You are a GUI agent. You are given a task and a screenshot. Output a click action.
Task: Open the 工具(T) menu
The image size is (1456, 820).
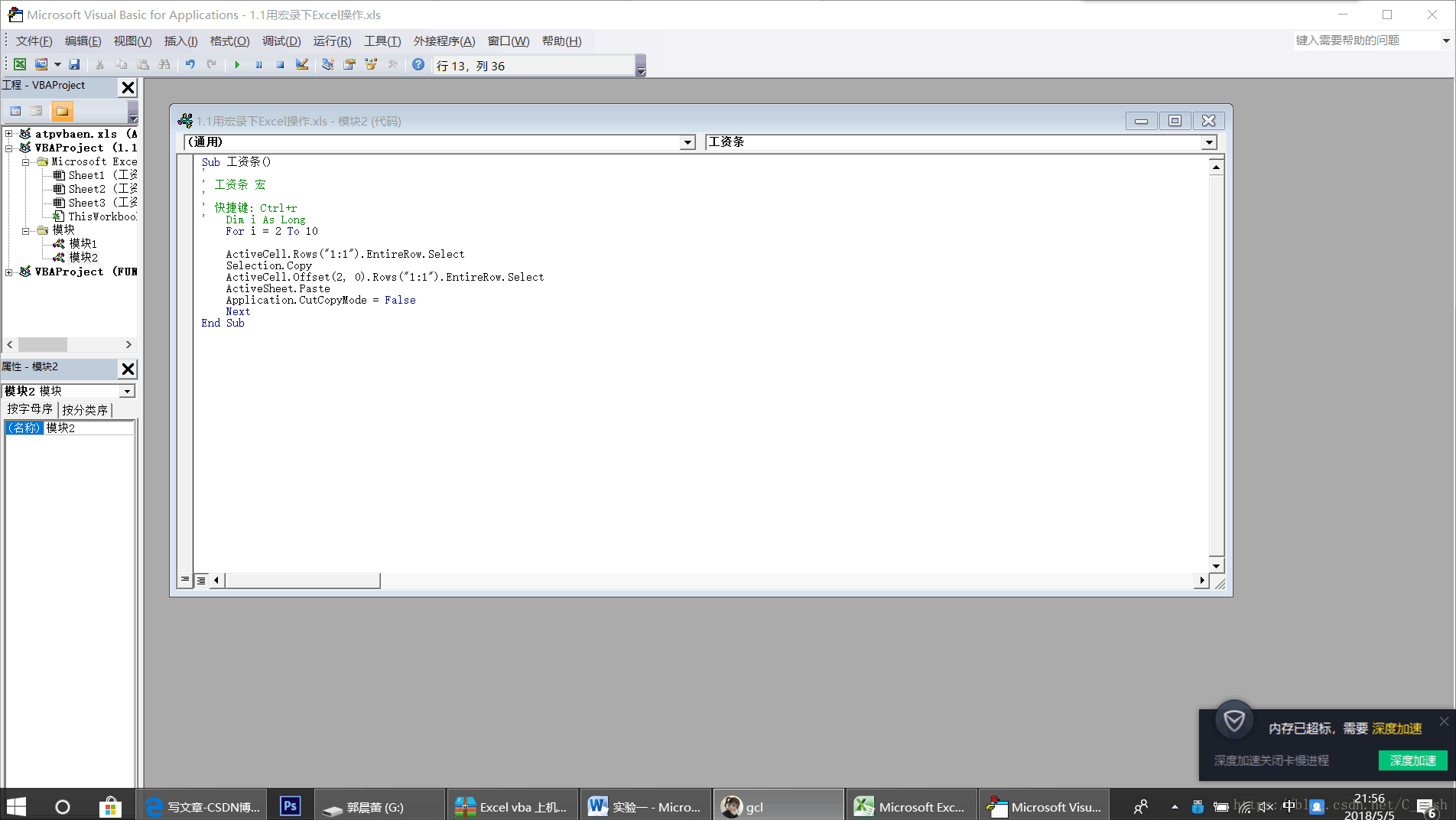[382, 41]
